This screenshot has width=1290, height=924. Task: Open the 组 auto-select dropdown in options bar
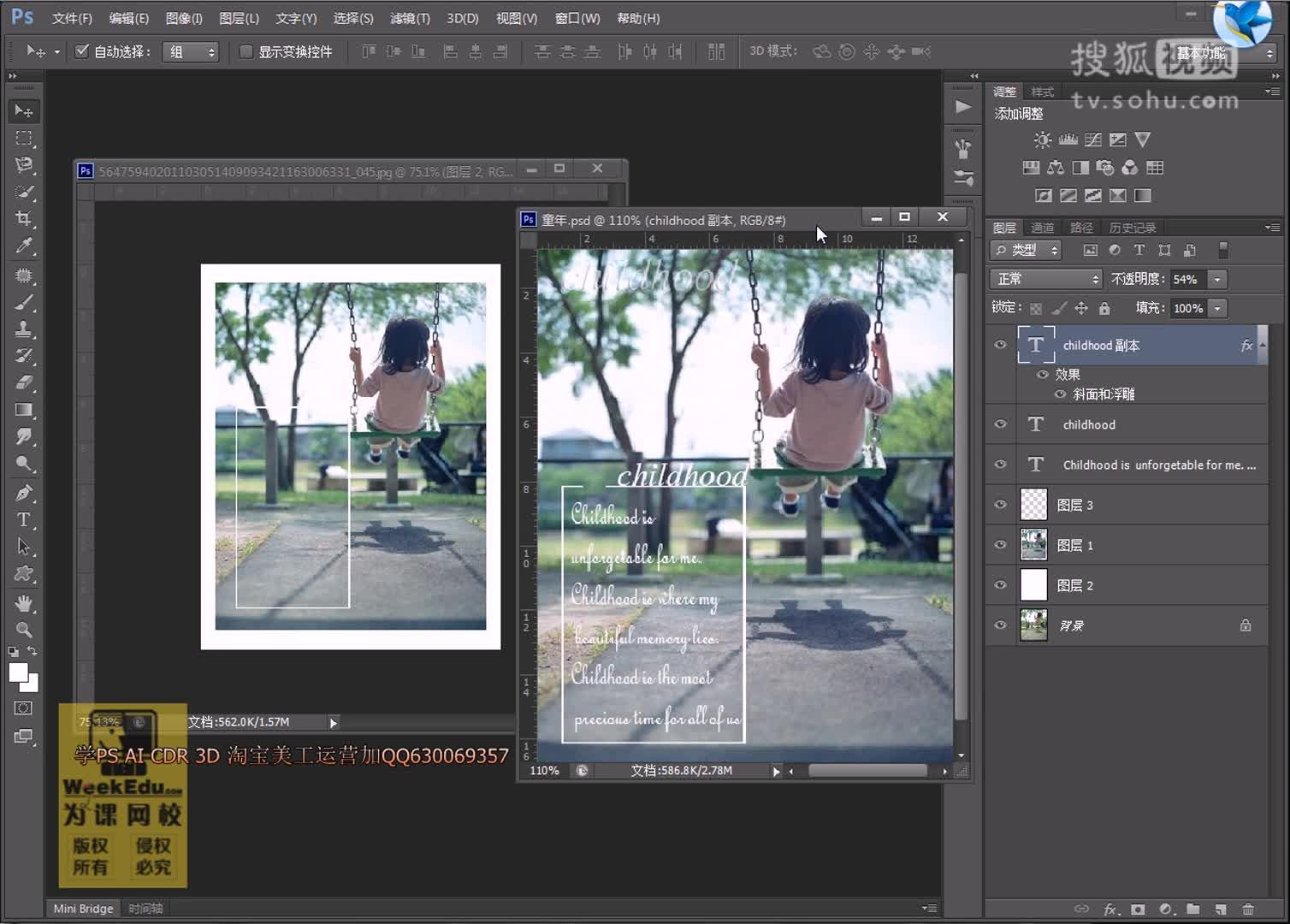(190, 51)
